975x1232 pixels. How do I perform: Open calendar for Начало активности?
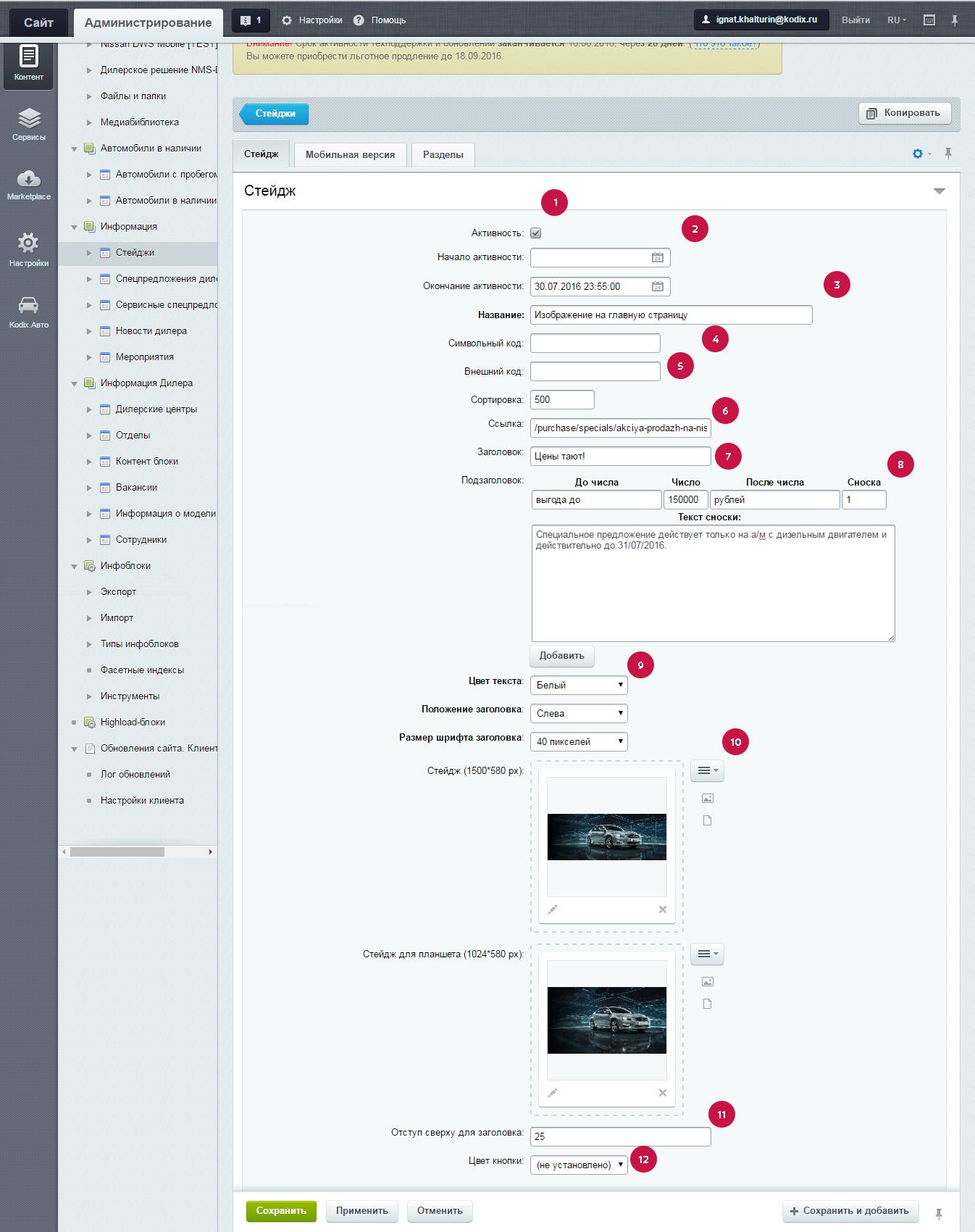point(657,257)
